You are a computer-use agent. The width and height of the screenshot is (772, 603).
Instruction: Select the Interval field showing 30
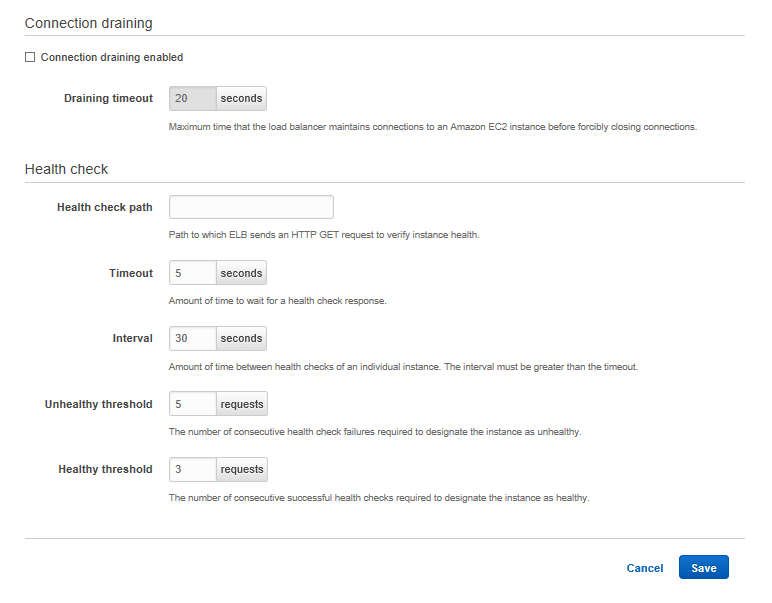193,339
